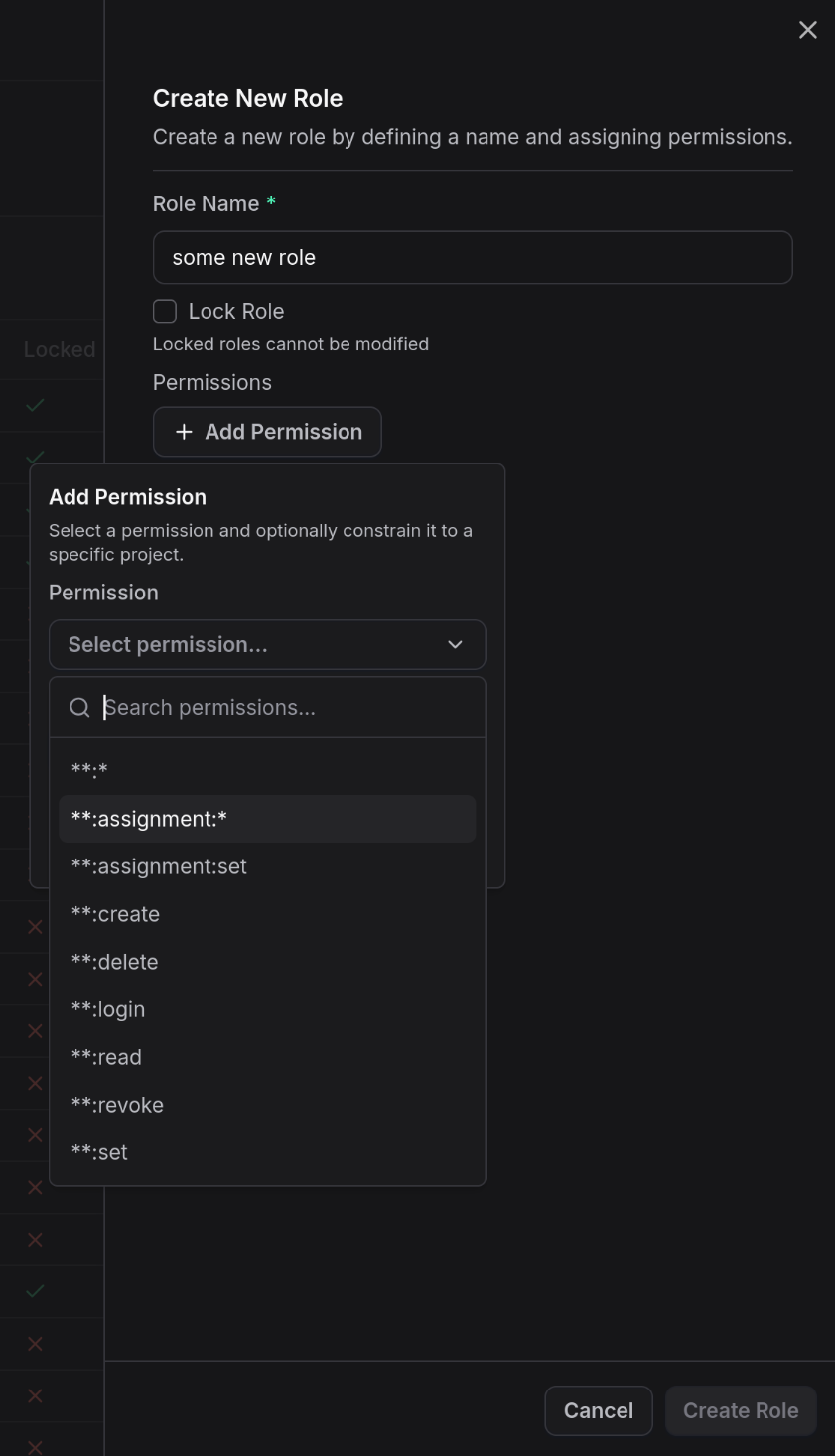This screenshot has height=1456, width=835.
Task: Click a red X mark in the Locked column
Action: [34, 926]
